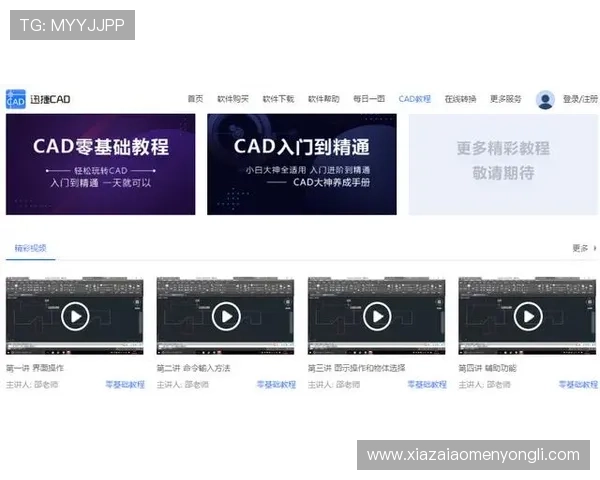
Task: Open the 软件帮助 menu item
Action: point(324,99)
